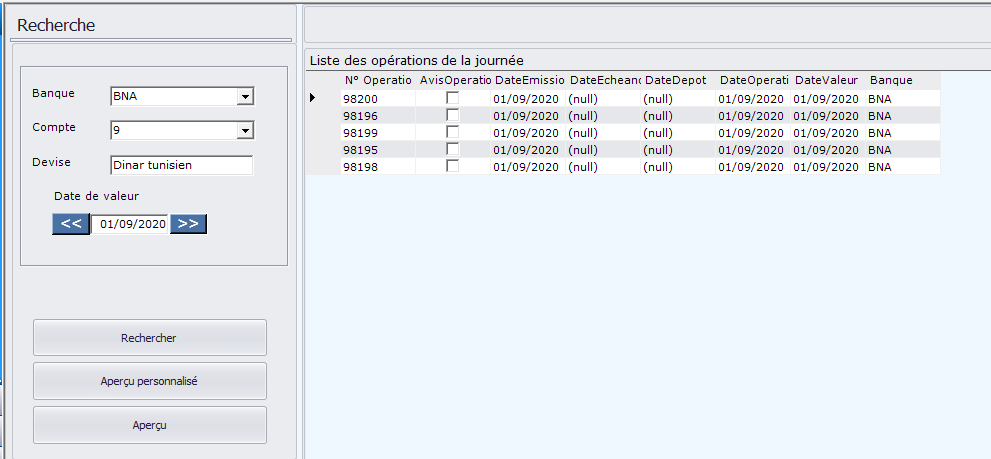Screen dimensions: 991x459
Task: Click the next date >> button
Action: (188, 224)
